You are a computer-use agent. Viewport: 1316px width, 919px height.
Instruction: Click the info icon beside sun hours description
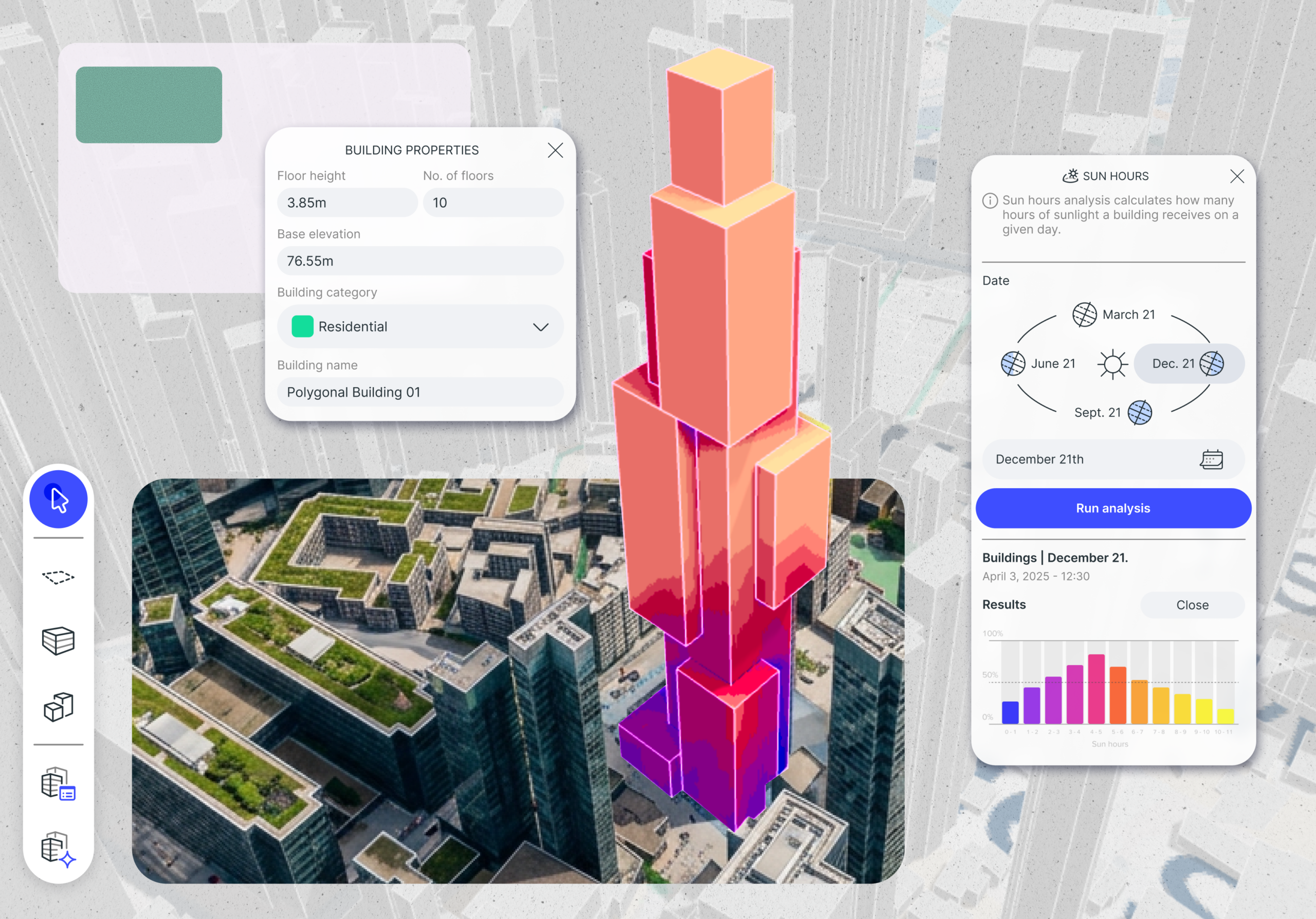pos(990,200)
